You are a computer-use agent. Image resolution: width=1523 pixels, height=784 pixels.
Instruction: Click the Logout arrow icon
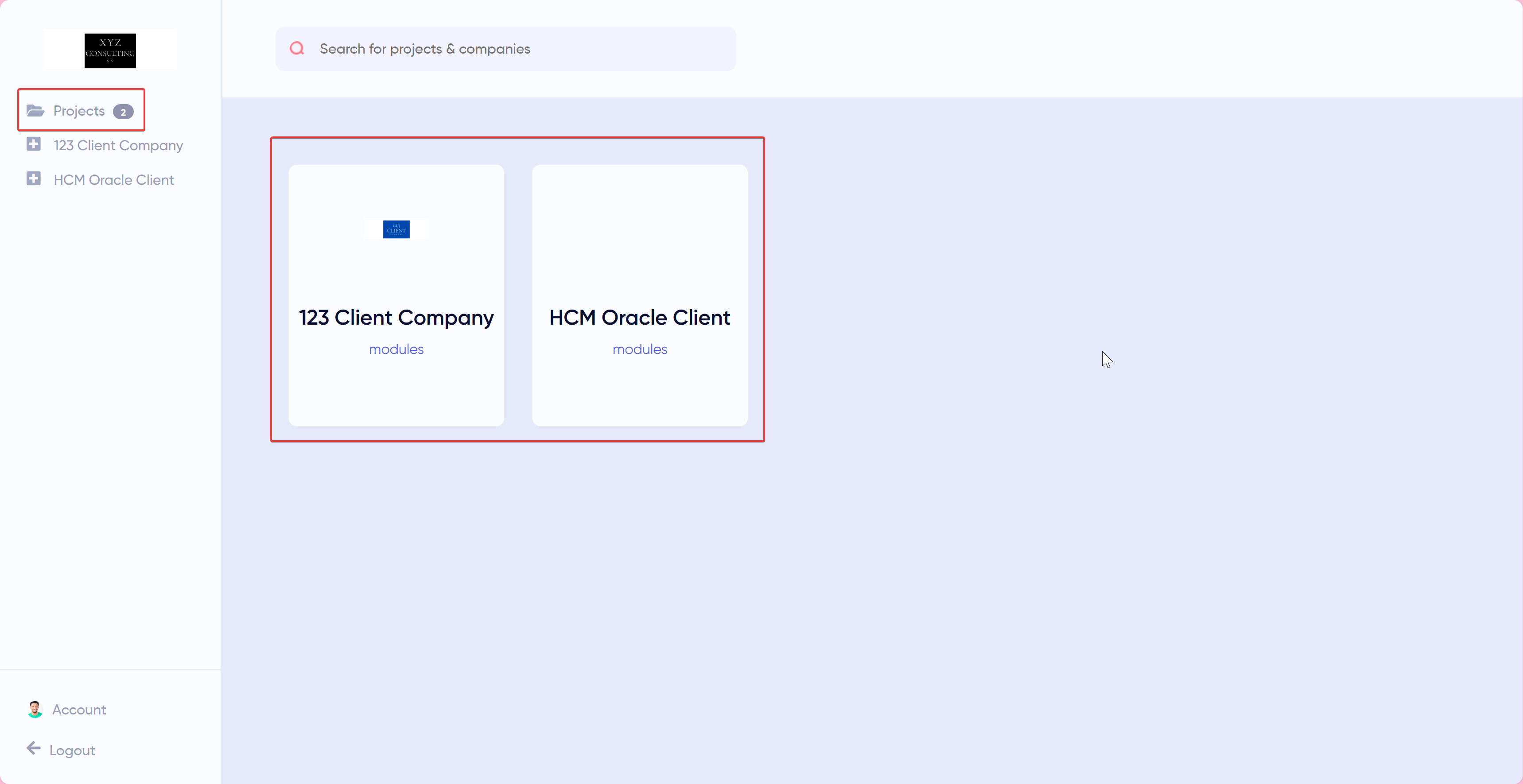click(34, 749)
